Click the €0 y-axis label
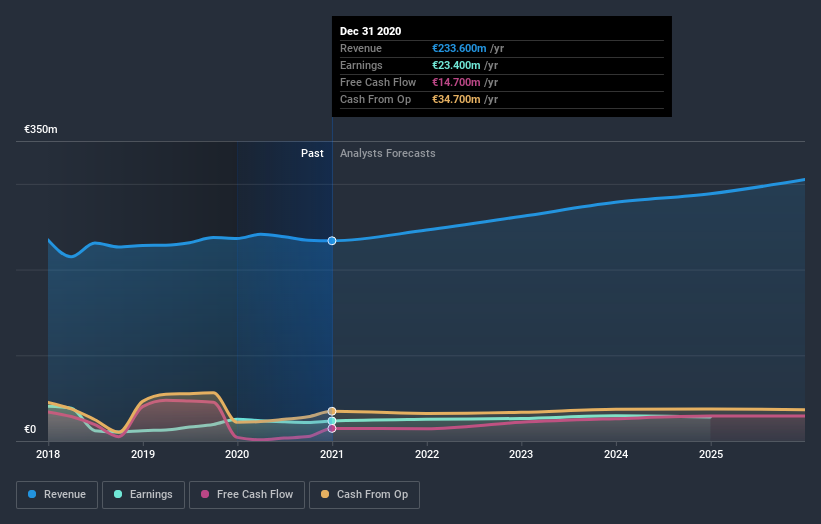This screenshot has width=821, height=524. point(30,429)
